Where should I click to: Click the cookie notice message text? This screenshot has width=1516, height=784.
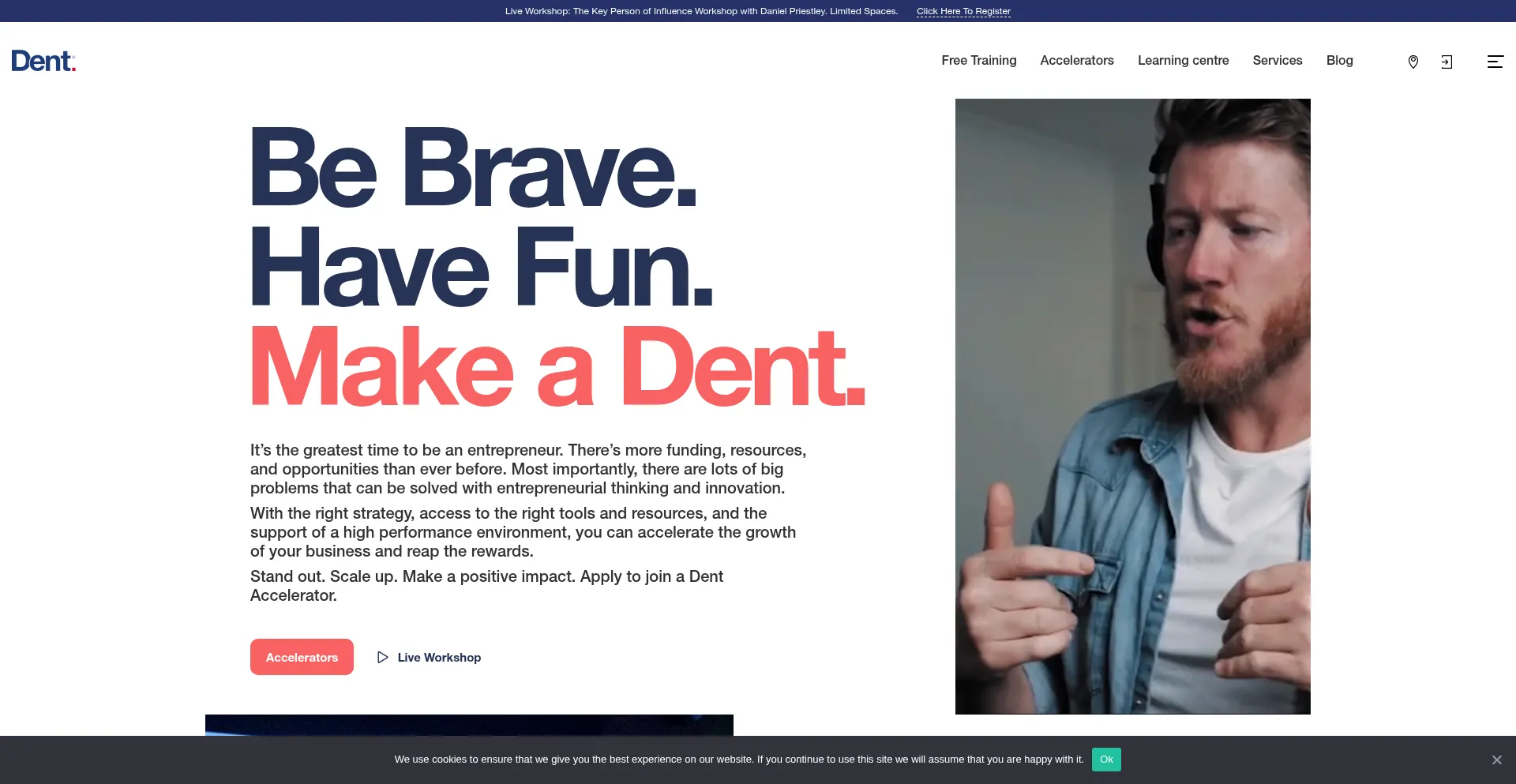pos(739,760)
